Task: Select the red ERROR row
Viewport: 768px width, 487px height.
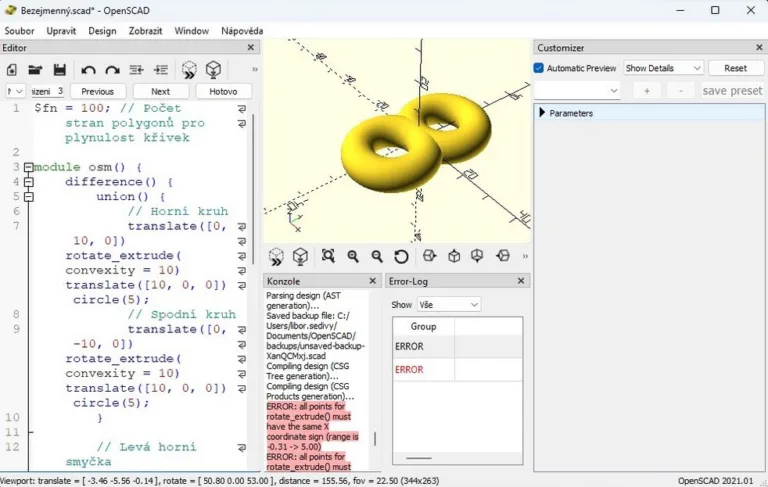Action: pyautogui.click(x=457, y=369)
